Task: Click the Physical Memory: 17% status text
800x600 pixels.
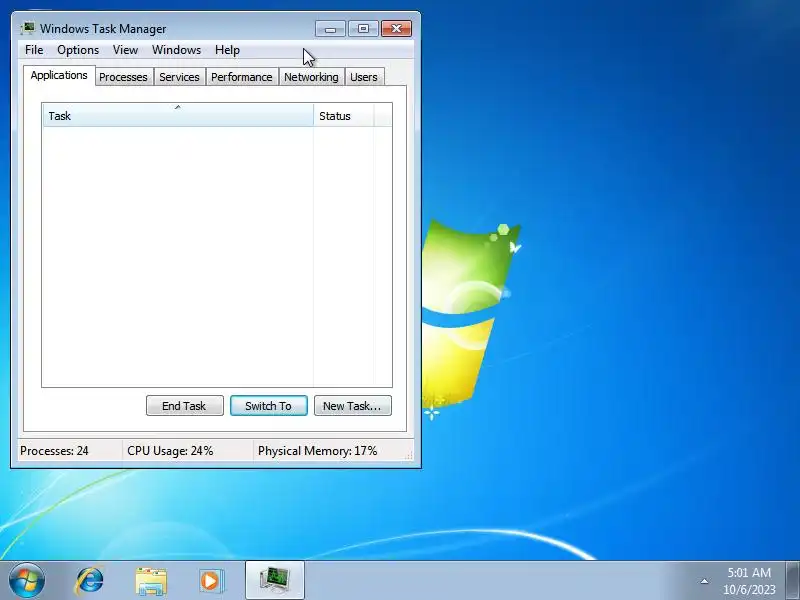Action: click(x=317, y=451)
